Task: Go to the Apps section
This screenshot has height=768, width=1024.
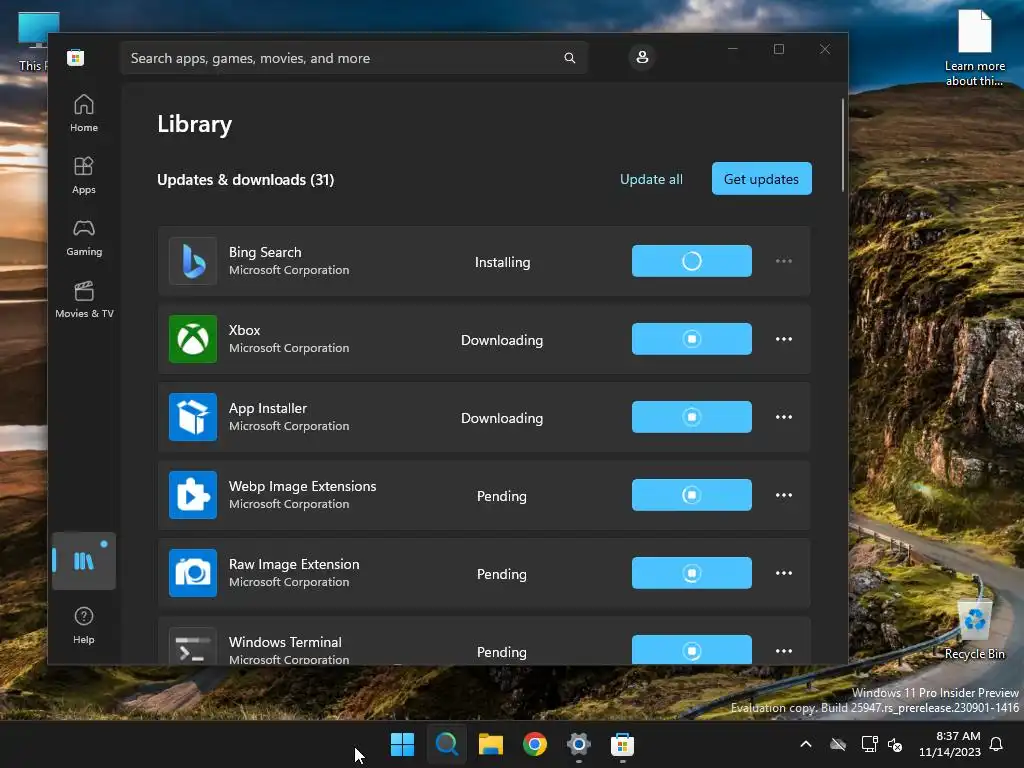Action: tap(84, 175)
